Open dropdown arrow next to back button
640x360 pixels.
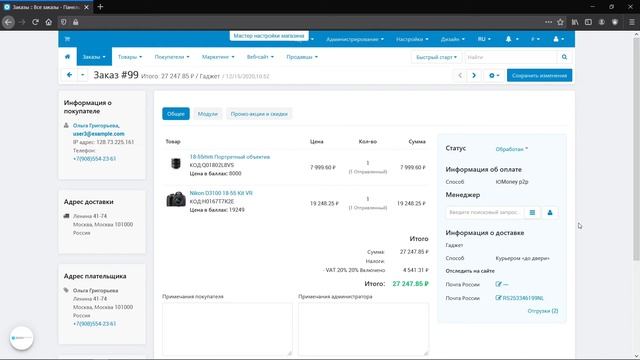(x=82, y=75)
